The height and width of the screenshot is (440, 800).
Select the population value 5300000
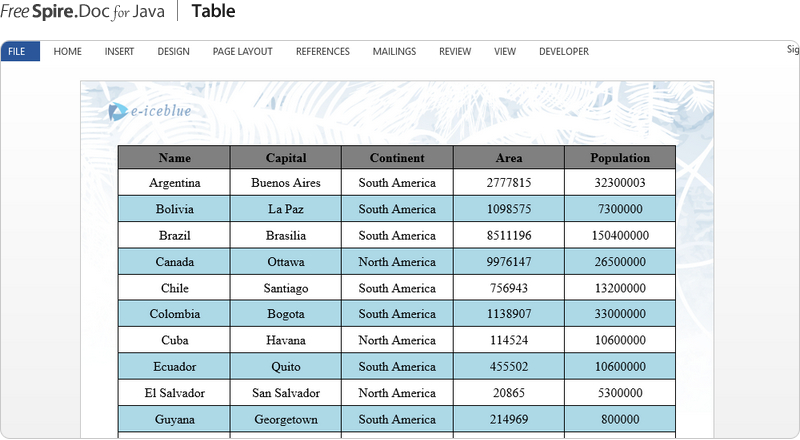(620, 393)
